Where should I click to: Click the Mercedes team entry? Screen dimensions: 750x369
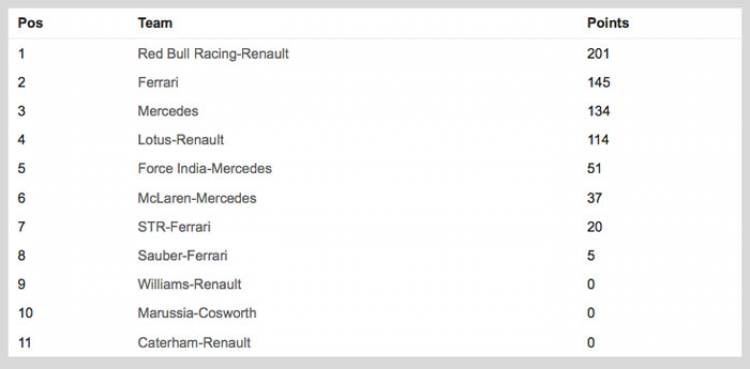168,111
